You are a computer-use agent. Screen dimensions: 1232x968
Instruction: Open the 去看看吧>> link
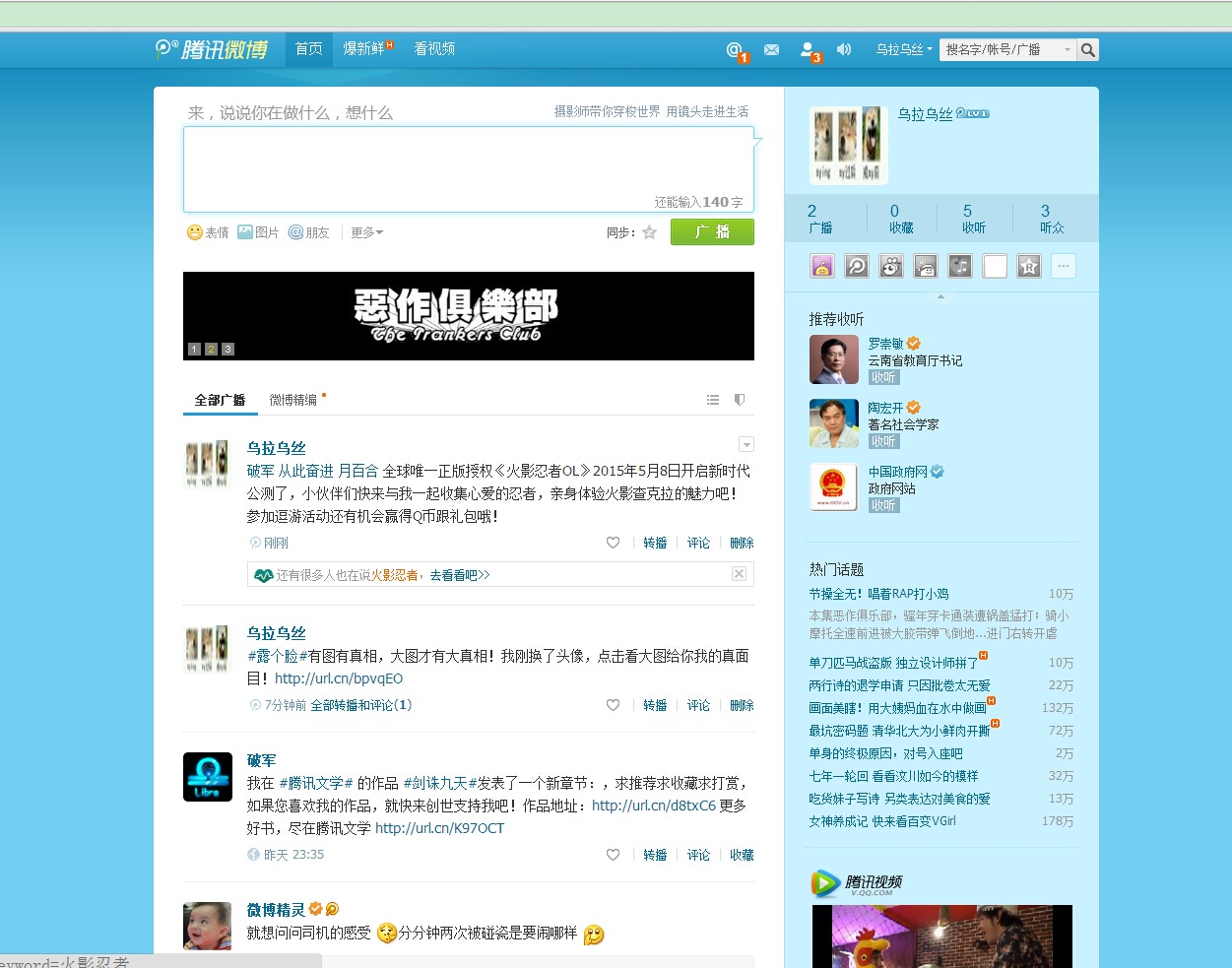pos(460,575)
